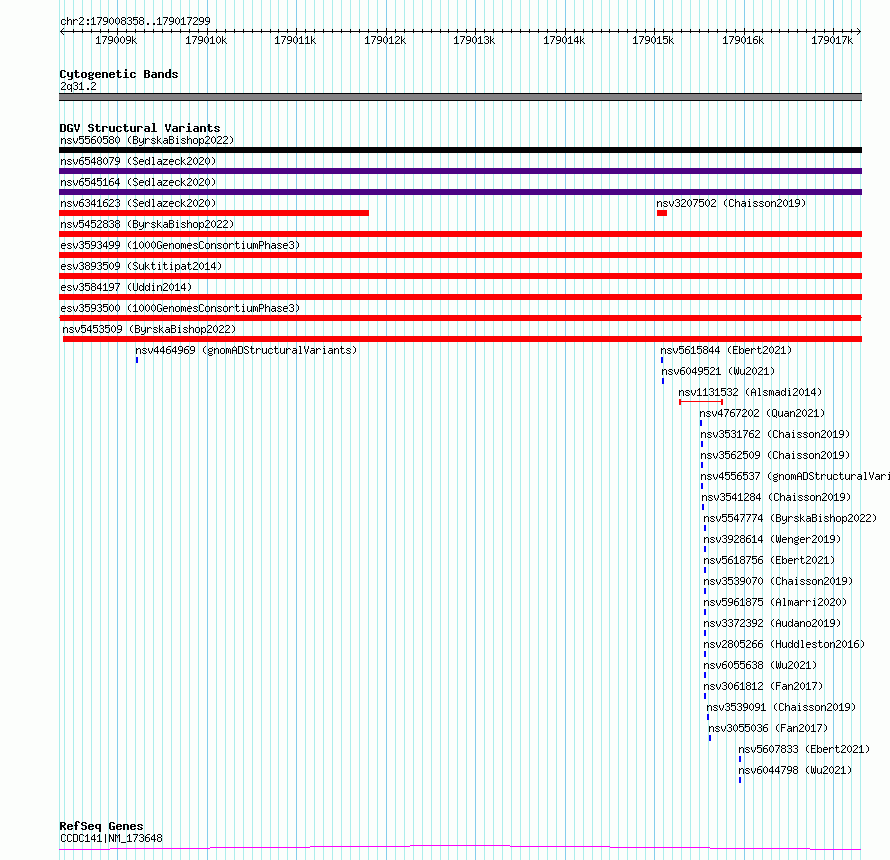
Task: Open nsv3055036 (Fan2017) label
Action: pyautogui.click(x=768, y=728)
